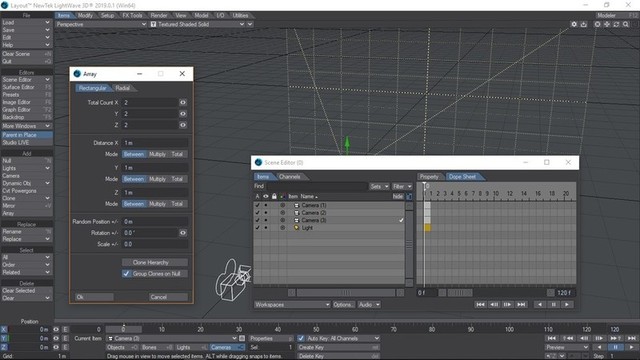
Task: Click Dope Sheet zoom scrollbar thumb
Action: [460, 293]
